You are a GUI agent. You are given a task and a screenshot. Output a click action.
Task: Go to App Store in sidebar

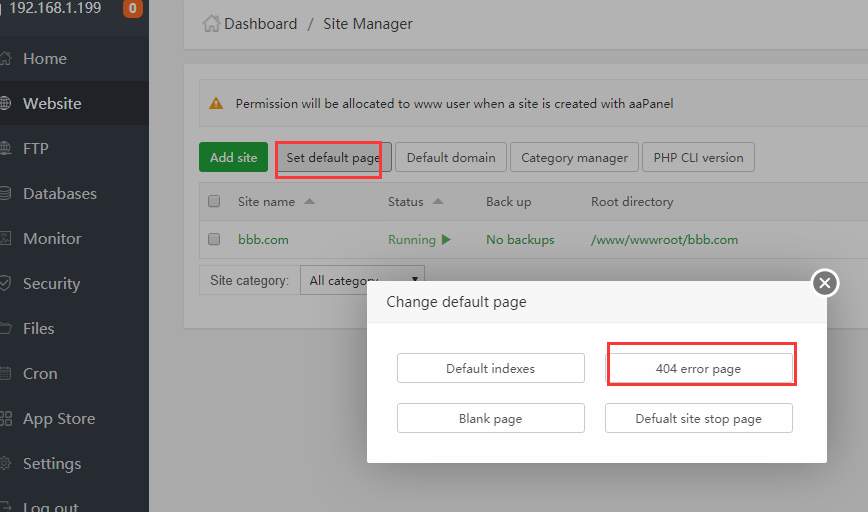coord(59,419)
